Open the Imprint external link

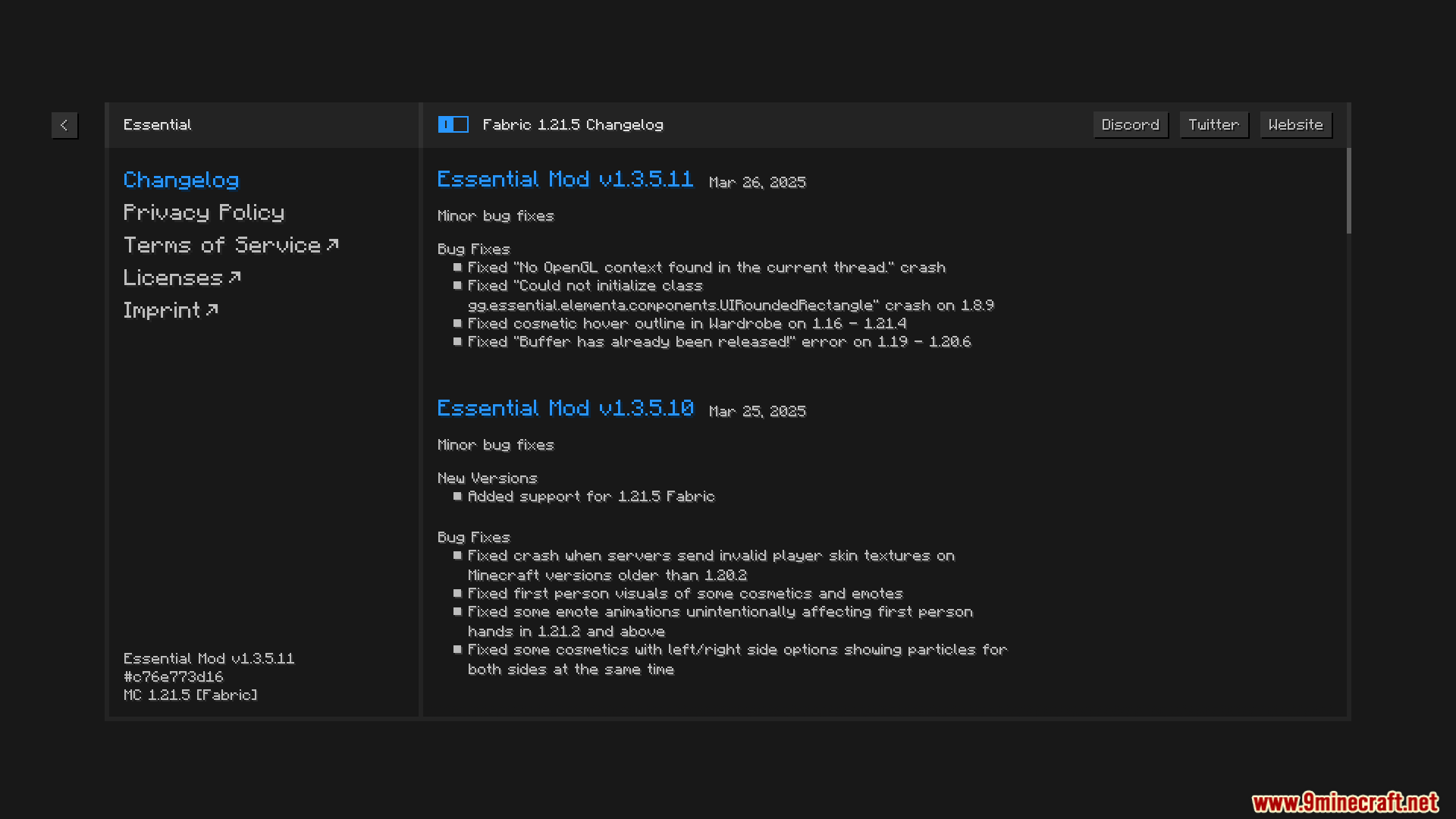171,310
